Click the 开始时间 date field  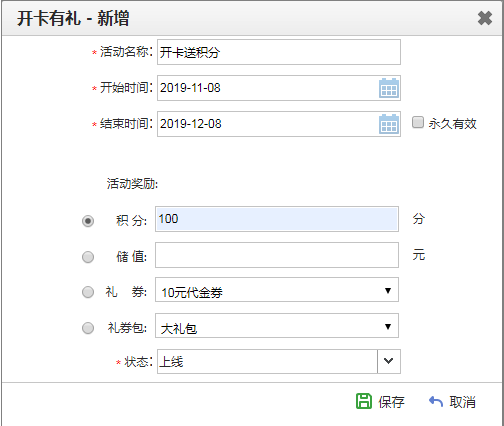268,88
